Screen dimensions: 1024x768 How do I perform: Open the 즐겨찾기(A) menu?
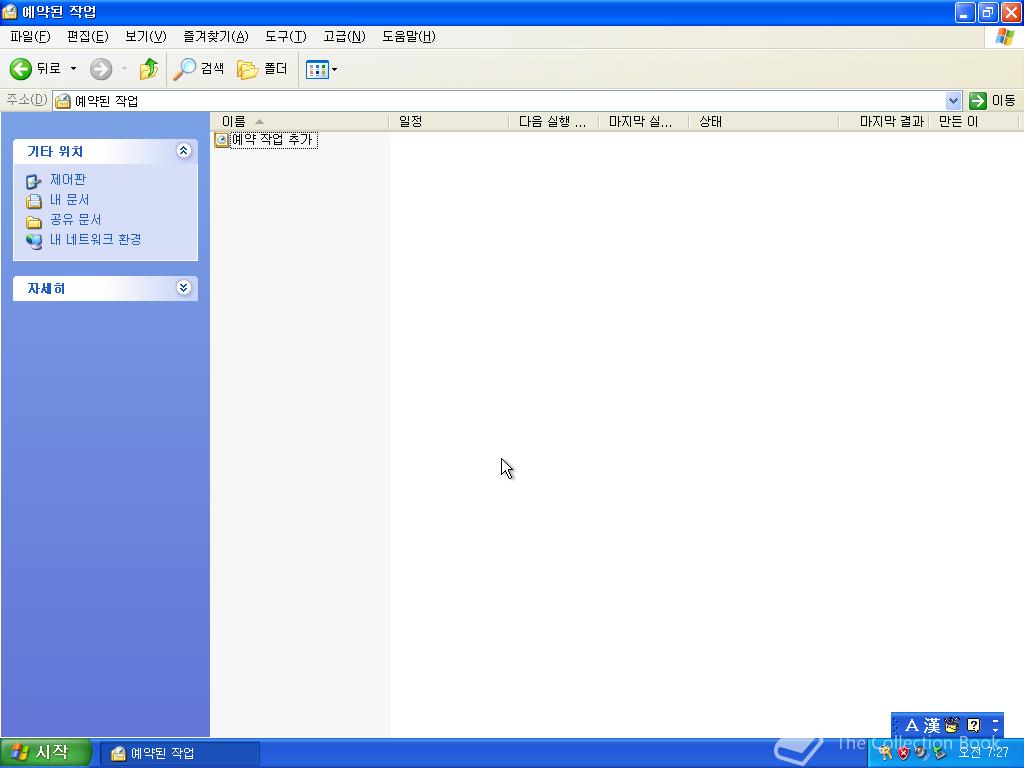tap(216, 37)
